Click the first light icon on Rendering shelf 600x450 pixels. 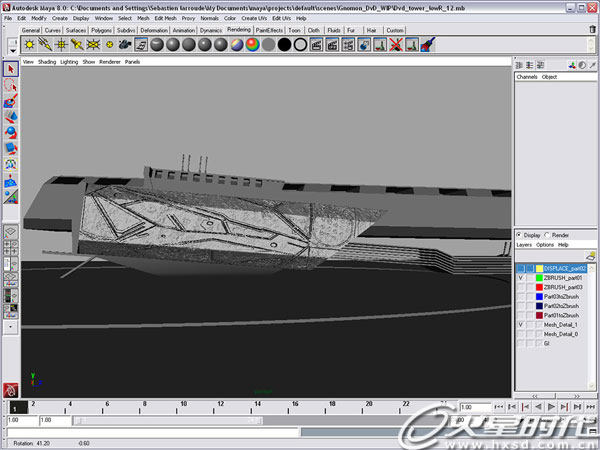[x=30, y=45]
